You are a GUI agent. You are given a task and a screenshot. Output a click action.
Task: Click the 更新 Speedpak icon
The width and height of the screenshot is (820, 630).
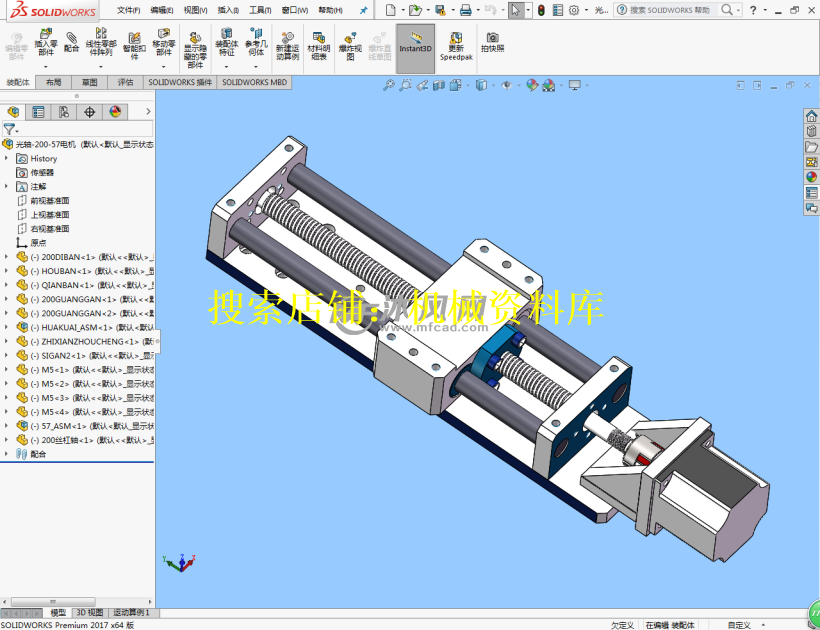tap(454, 45)
